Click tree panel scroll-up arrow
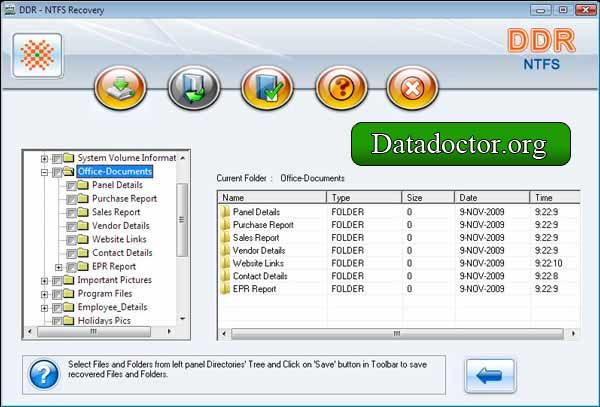The width and height of the screenshot is (600, 407). point(183,158)
